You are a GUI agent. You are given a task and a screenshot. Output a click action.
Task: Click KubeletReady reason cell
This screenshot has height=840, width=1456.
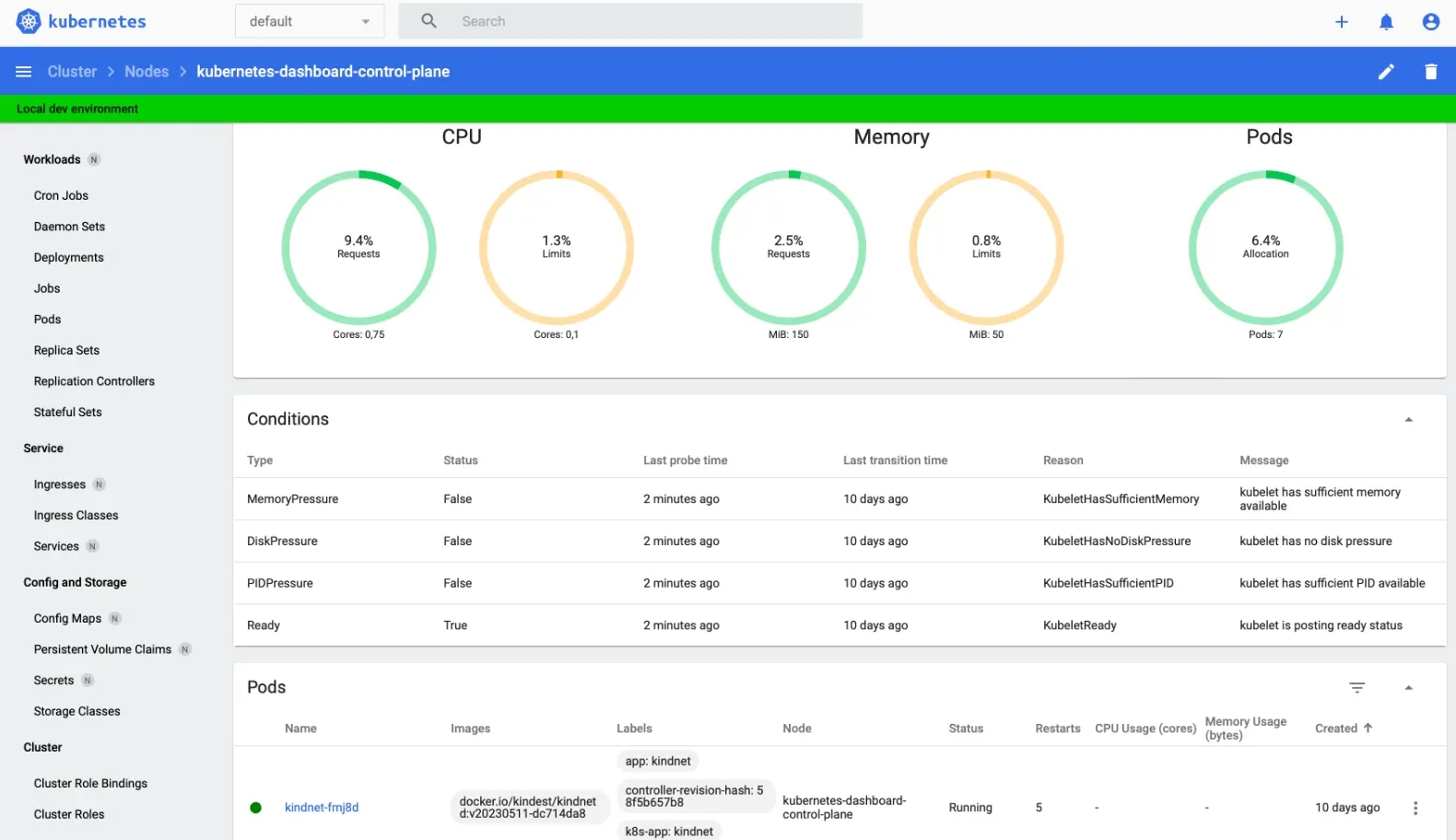(x=1079, y=625)
